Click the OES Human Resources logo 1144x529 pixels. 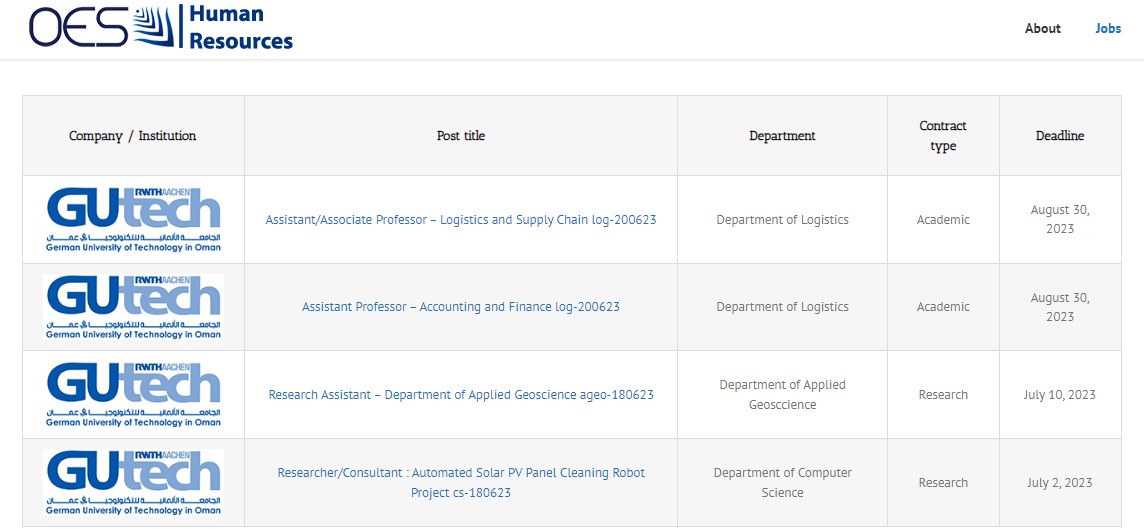coord(161,27)
